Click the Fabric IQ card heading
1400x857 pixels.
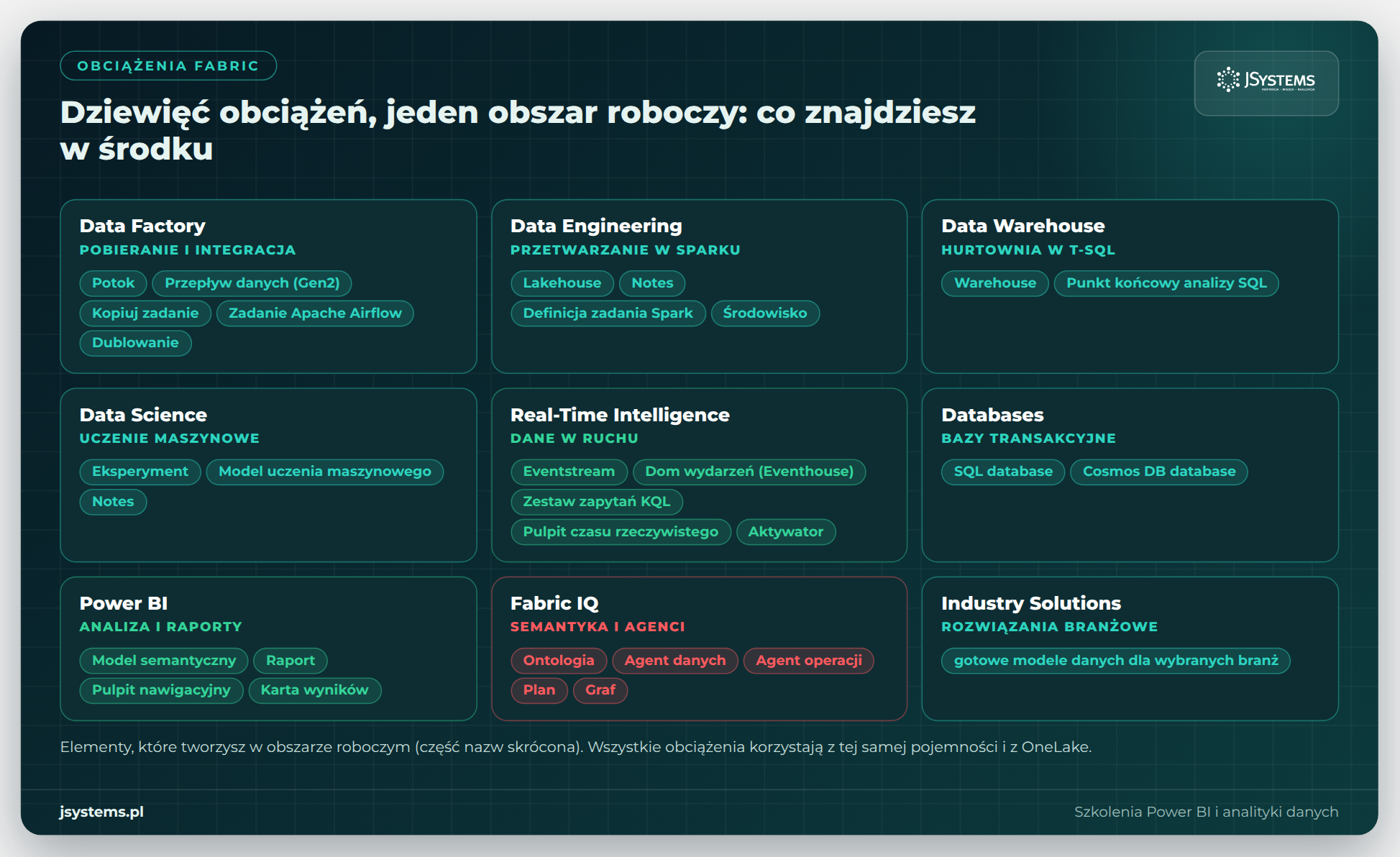coord(554,603)
